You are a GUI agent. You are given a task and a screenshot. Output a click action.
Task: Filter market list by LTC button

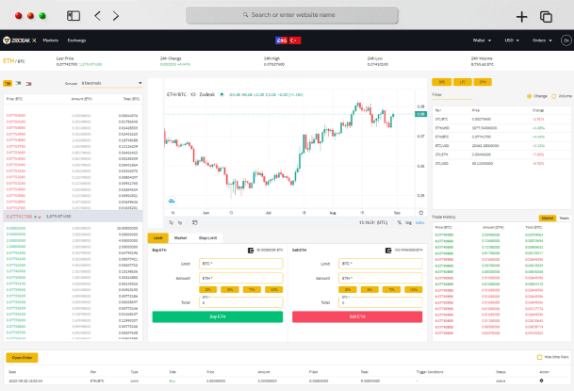(462, 82)
